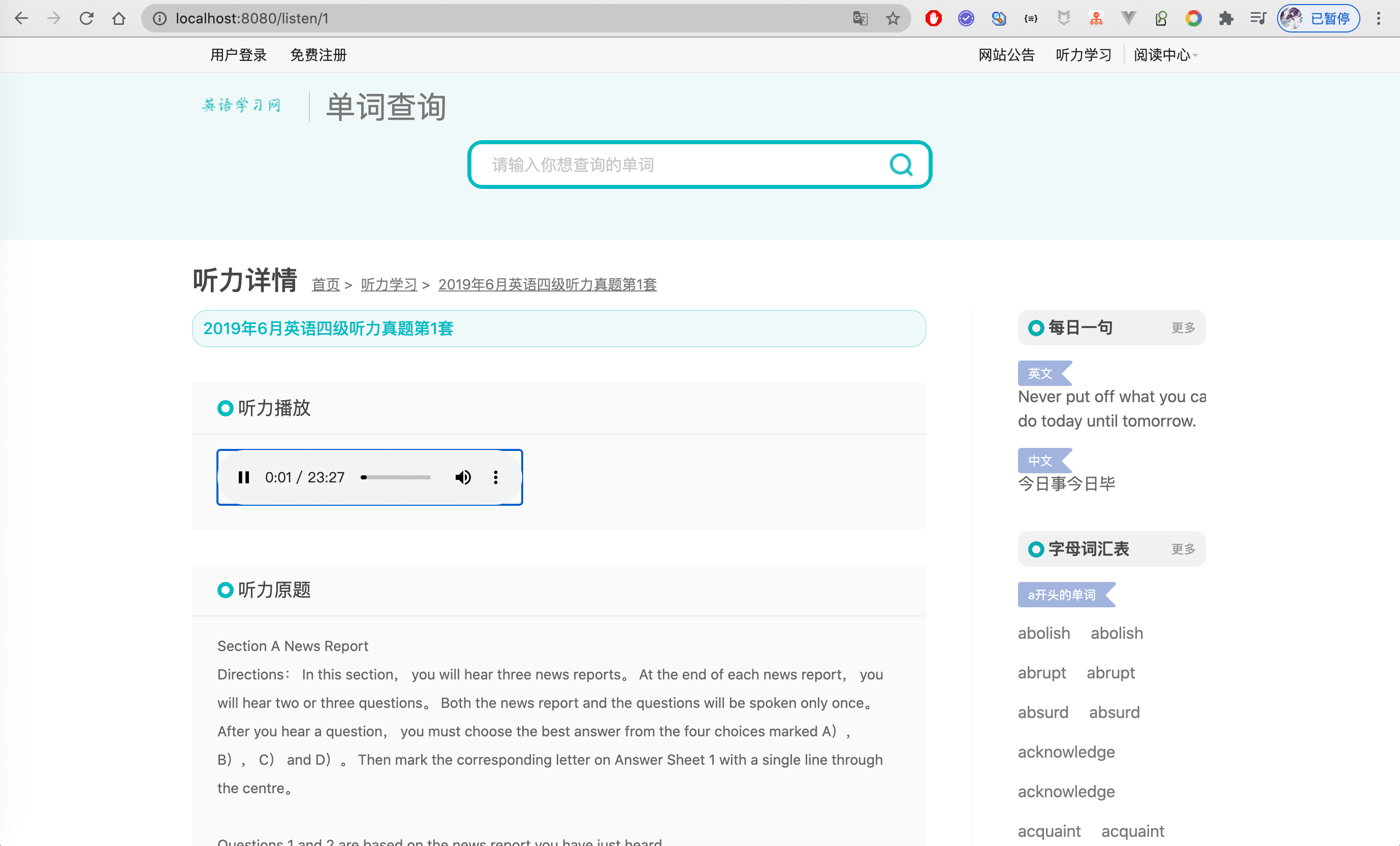Open the 网站公告 nav item
Viewport: 1400px width, 846px height.
point(1006,55)
